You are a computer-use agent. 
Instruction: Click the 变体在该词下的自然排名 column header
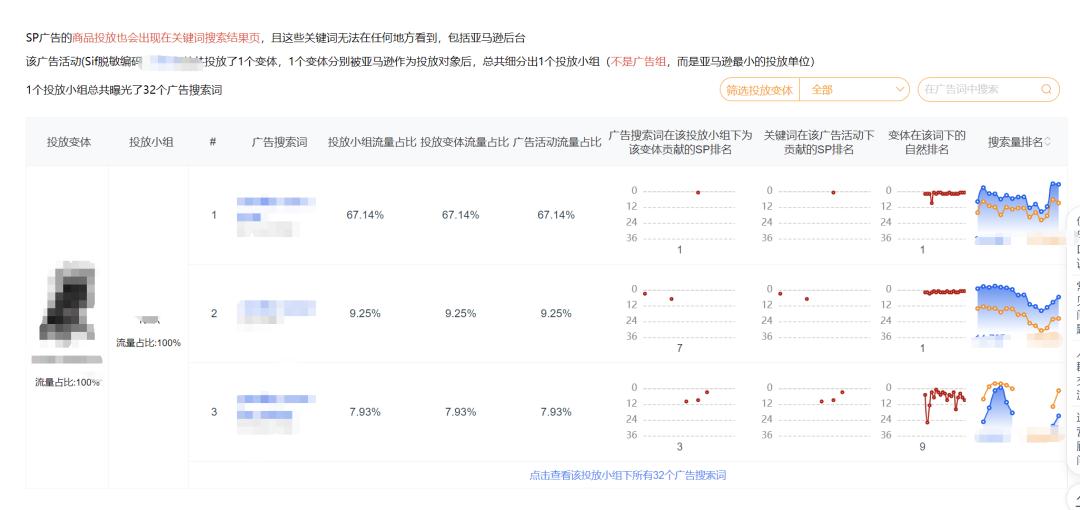click(x=926, y=142)
